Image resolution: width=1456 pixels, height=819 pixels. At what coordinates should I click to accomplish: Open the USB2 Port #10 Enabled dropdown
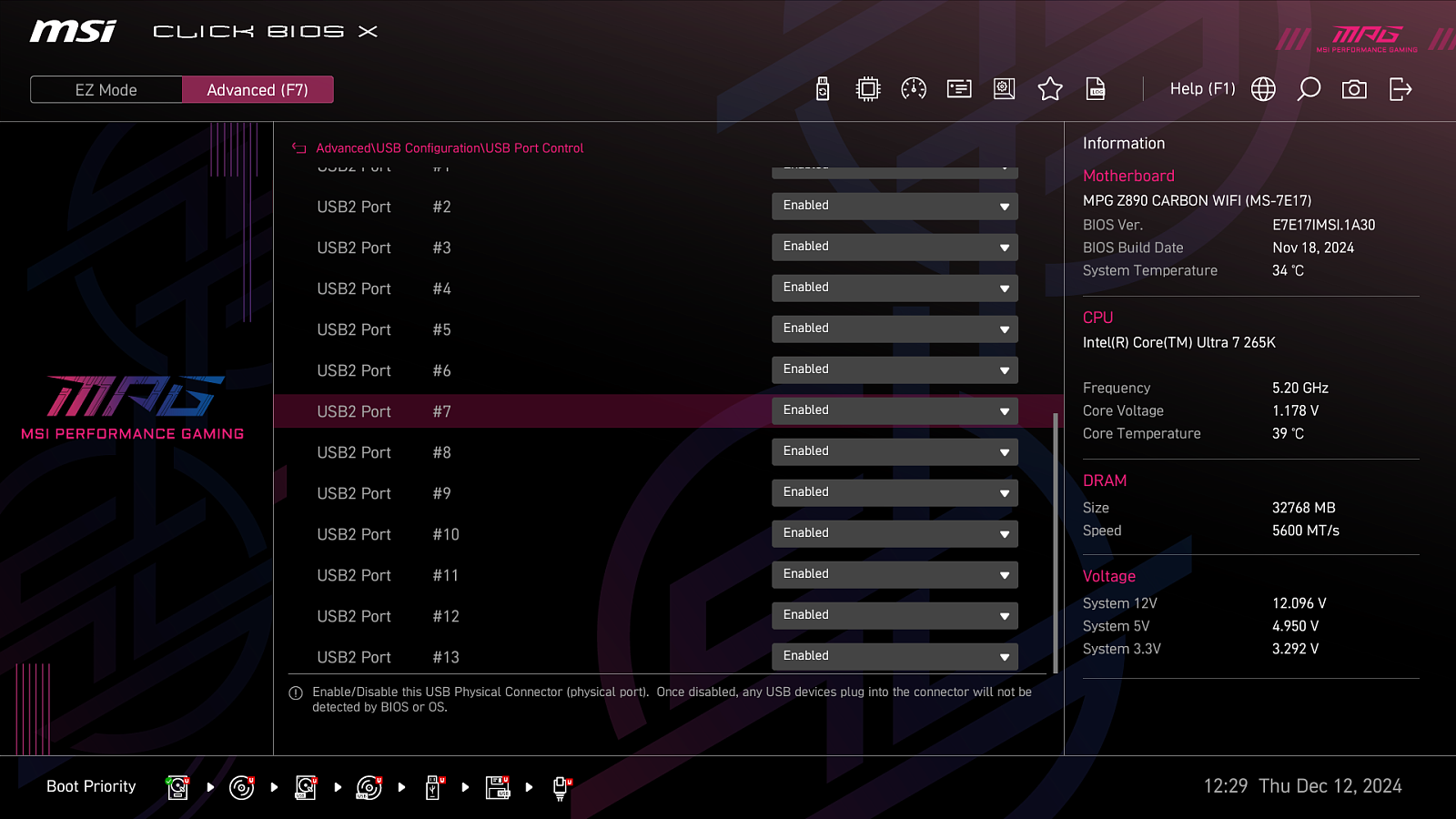point(895,534)
